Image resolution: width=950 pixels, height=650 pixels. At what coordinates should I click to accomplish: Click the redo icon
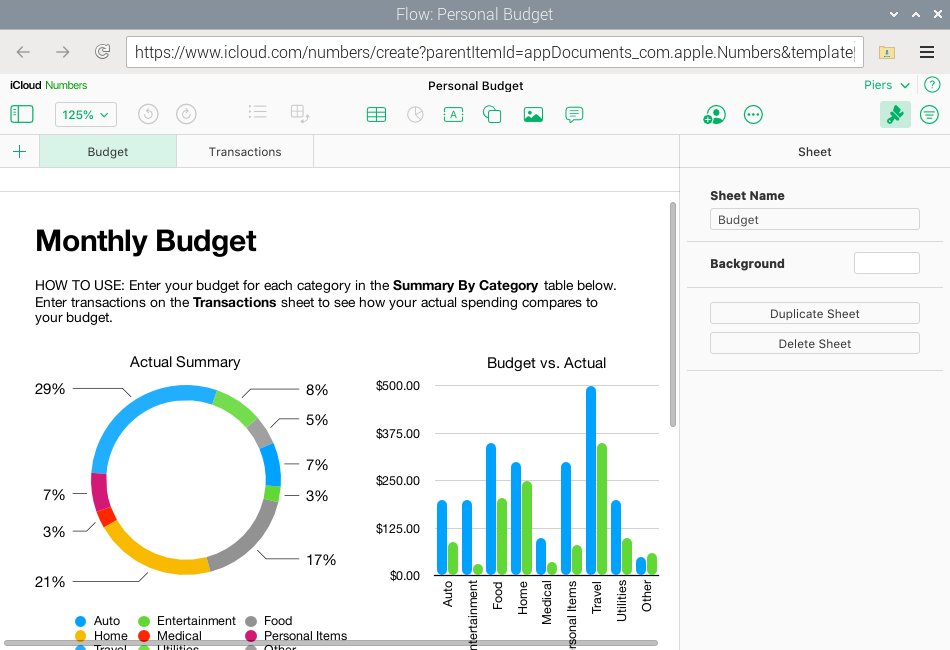tap(186, 114)
